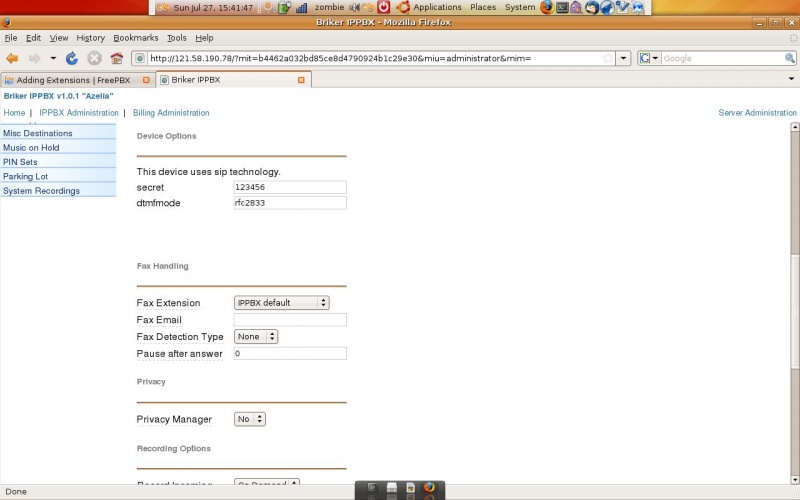Open the System menu in top panel
This screenshot has width=800, height=500.
[x=520, y=7]
